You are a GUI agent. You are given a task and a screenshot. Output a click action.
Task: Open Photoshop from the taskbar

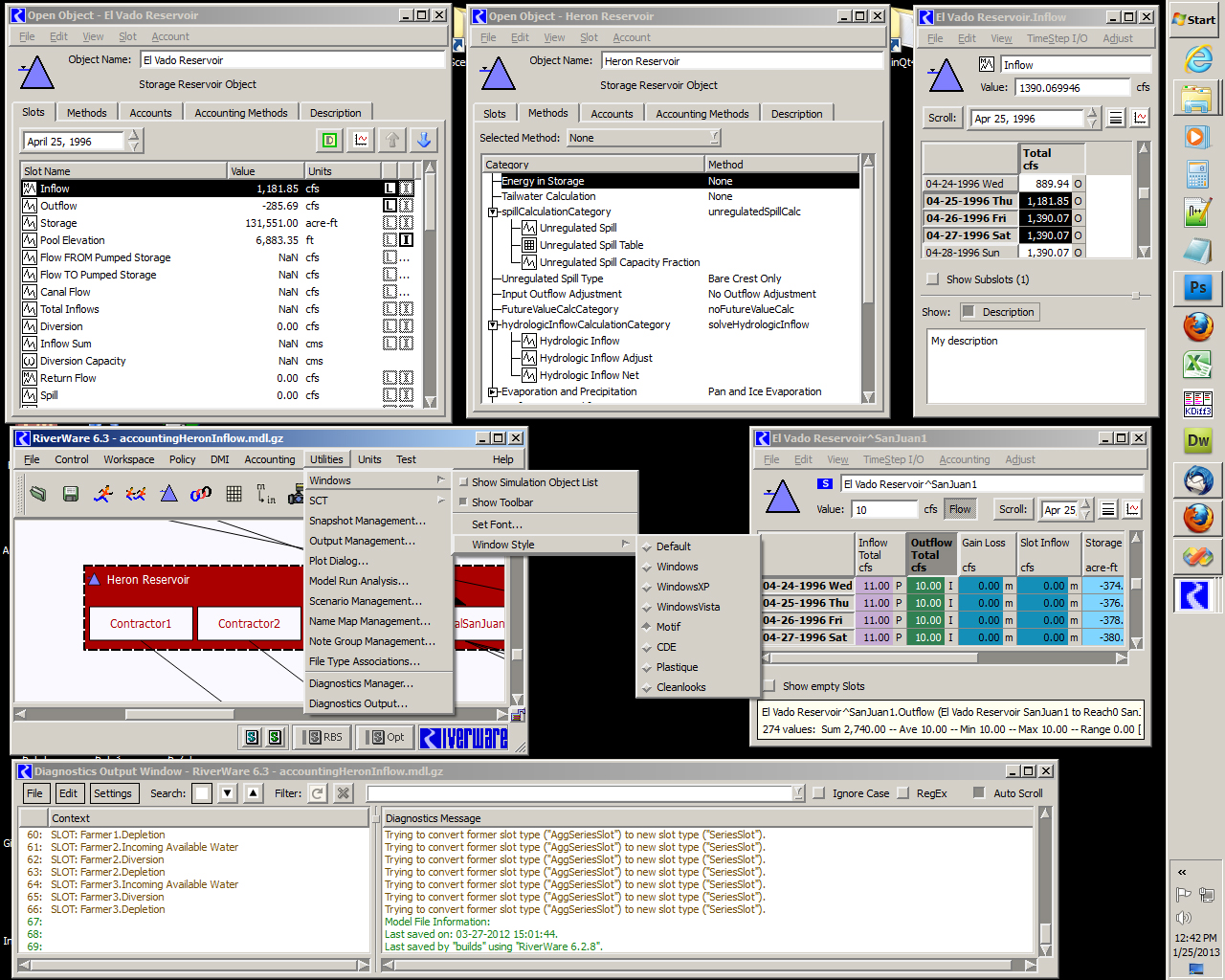1197,287
